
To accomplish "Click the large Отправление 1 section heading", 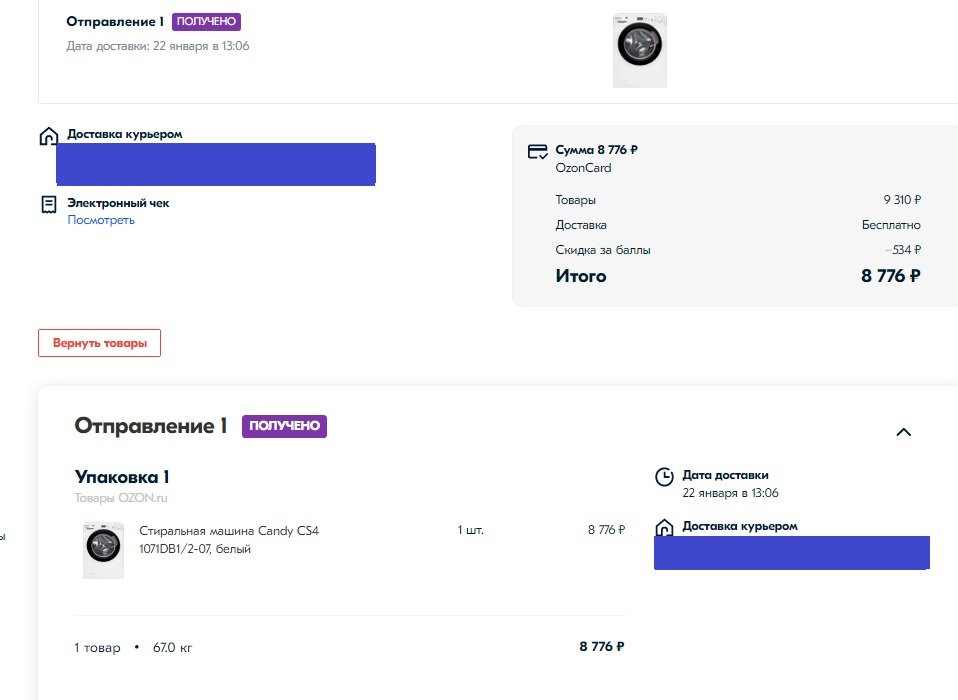I will click(151, 426).
